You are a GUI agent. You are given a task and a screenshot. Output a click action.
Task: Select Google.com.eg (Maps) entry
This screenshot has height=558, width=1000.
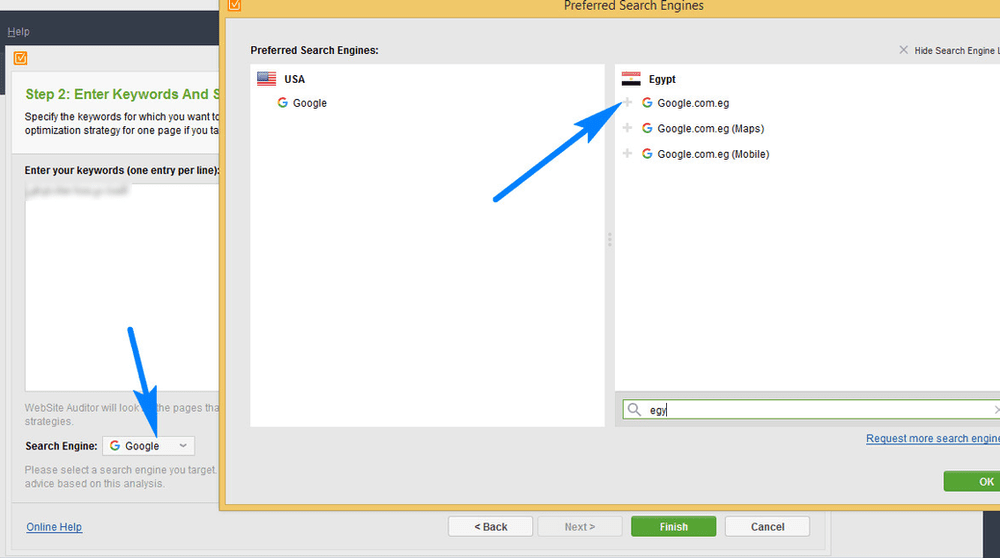(x=710, y=128)
